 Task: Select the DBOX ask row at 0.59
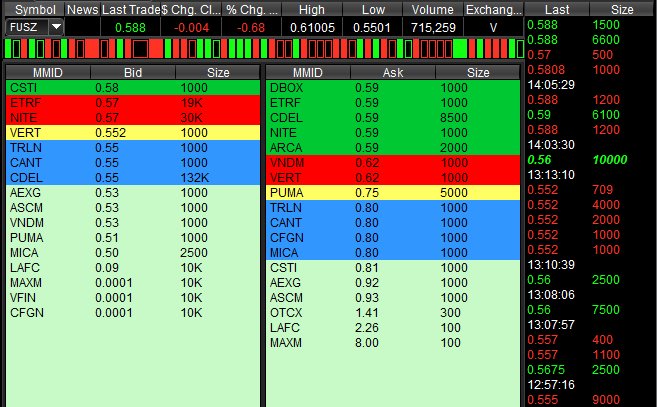(x=393, y=88)
